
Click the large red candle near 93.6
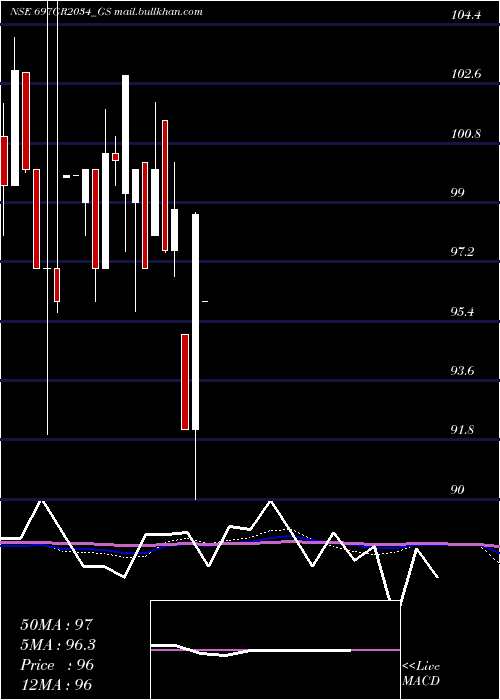[185, 382]
